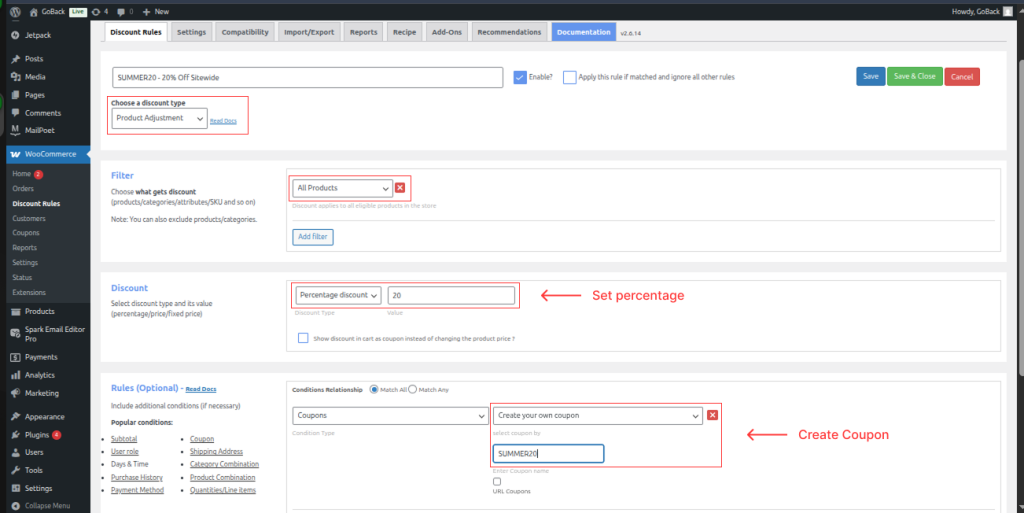Open the Recommendations tab

point(509,32)
